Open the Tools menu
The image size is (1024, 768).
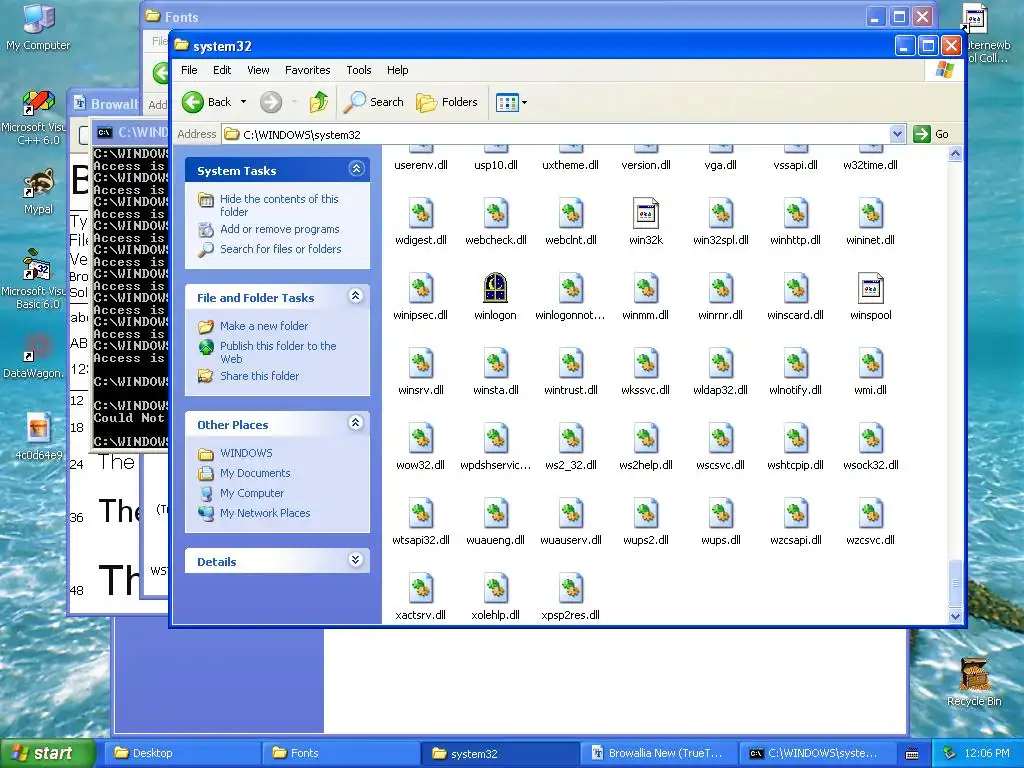(359, 70)
